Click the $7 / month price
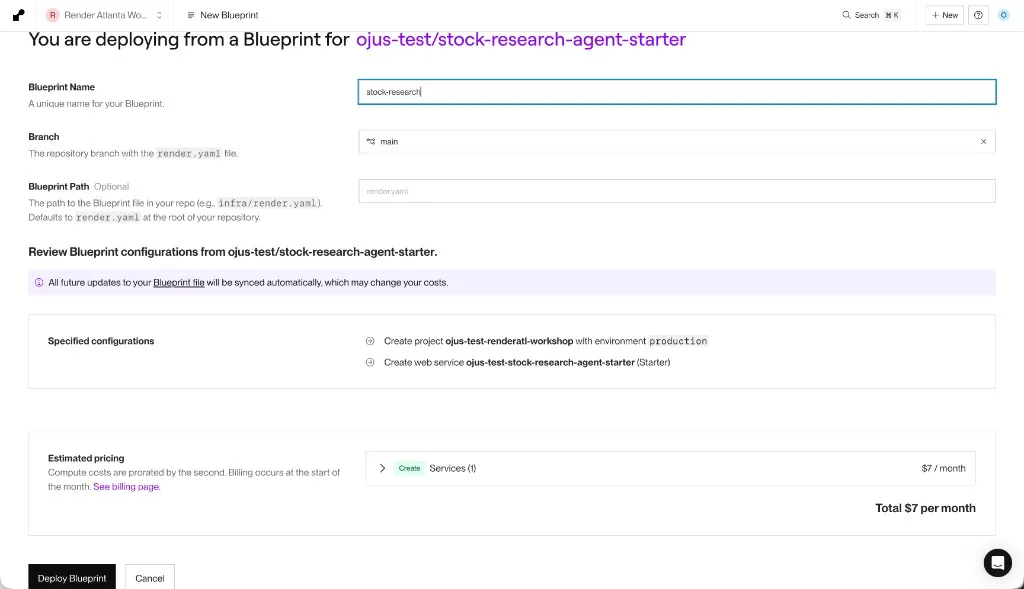This screenshot has height=589, width=1024. pos(943,468)
